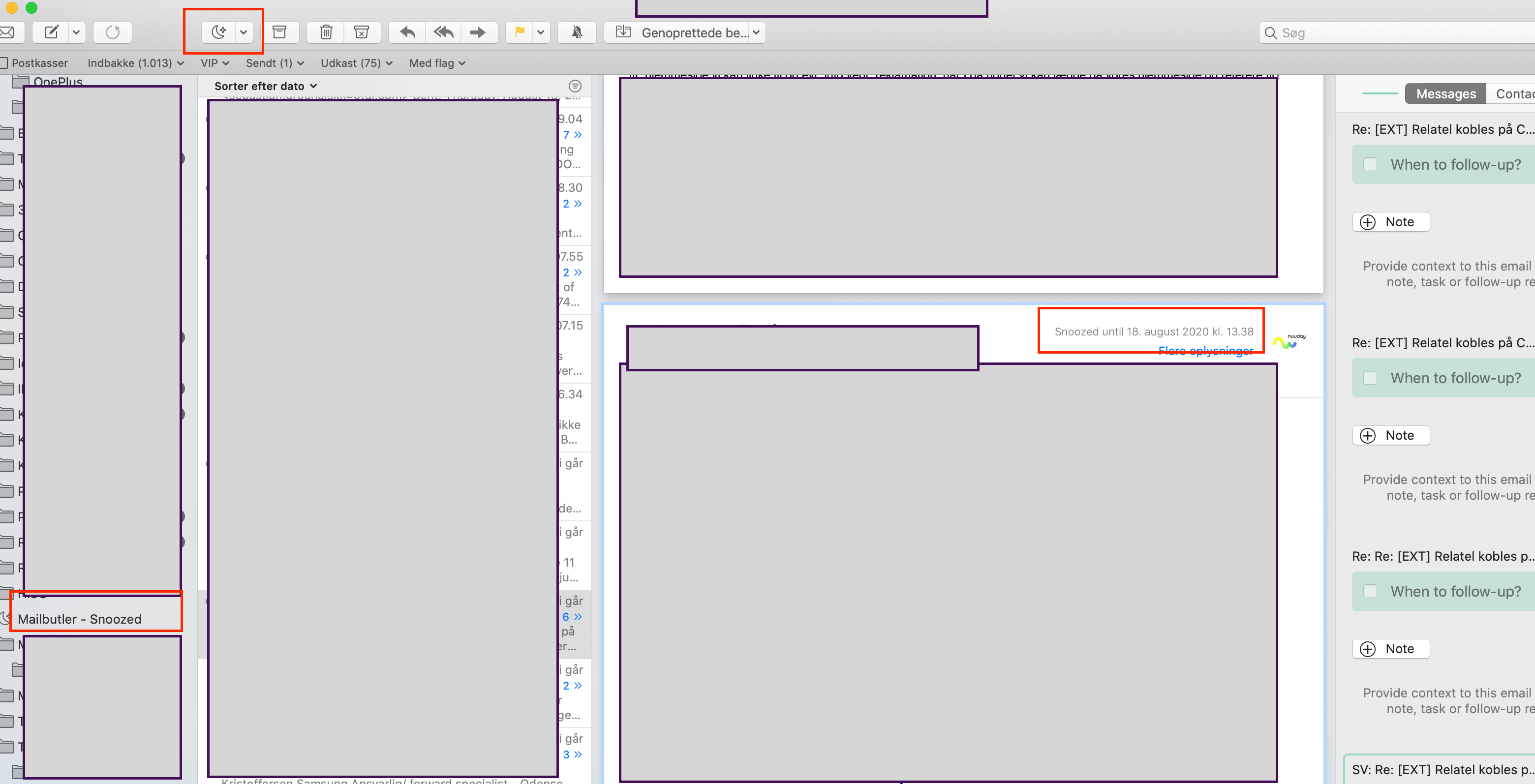Check follow-up checkbox under Re: Re: [EXT] Relatel
The image size is (1535, 784).
point(1370,591)
